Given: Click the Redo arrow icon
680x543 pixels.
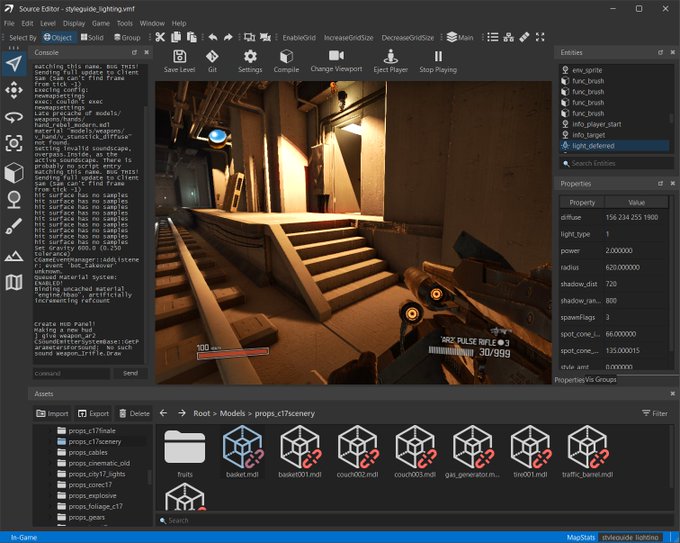Looking at the screenshot, I should coord(228,37).
